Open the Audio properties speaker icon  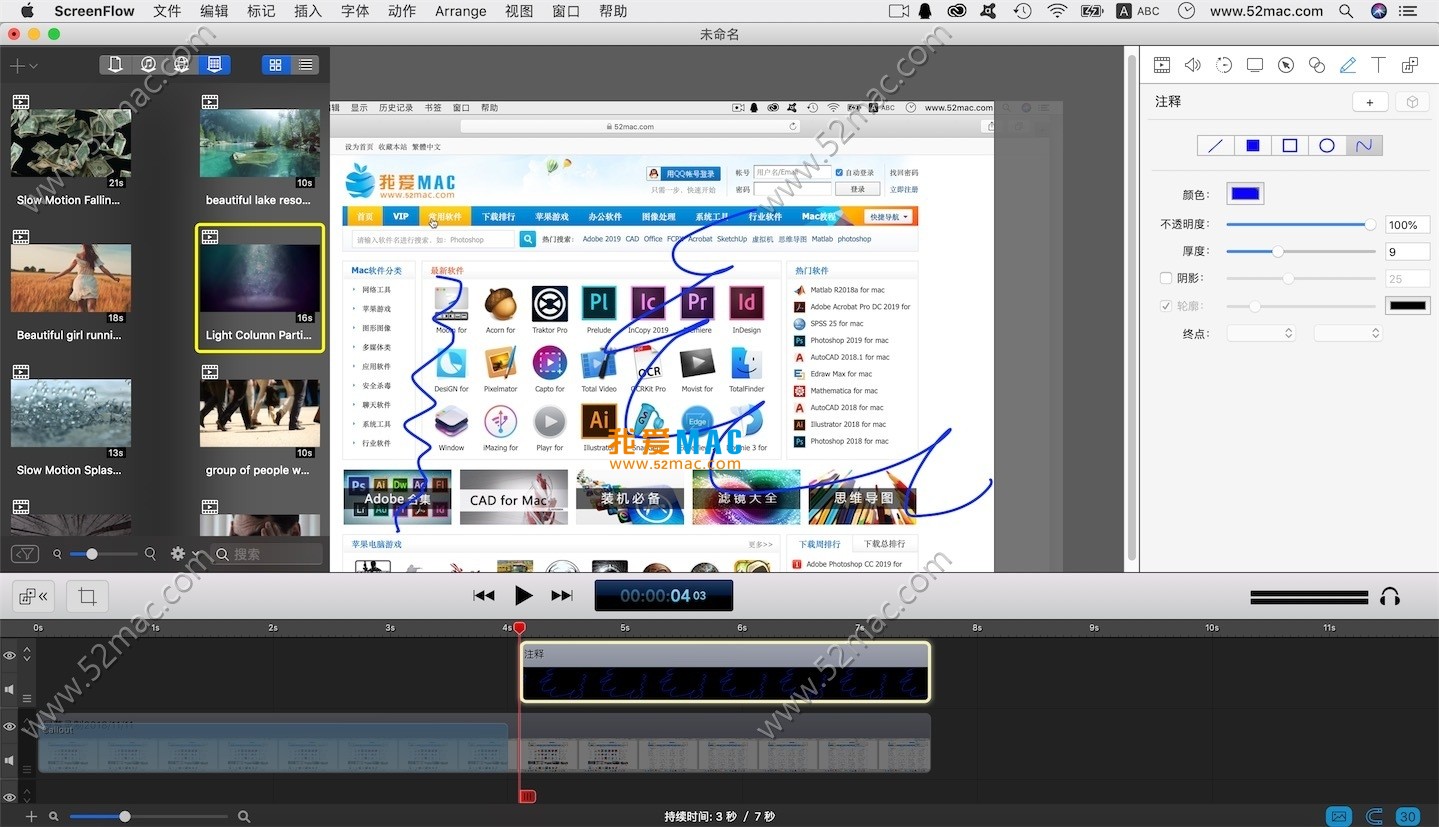[x=1192, y=65]
